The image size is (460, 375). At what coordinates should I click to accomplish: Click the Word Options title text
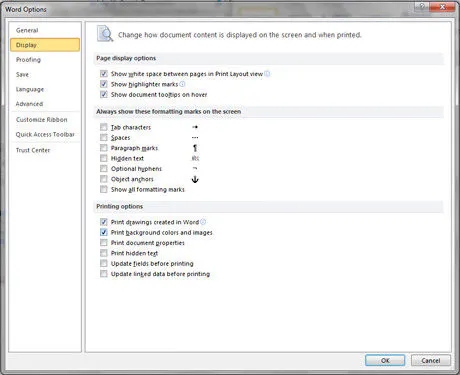point(26,9)
